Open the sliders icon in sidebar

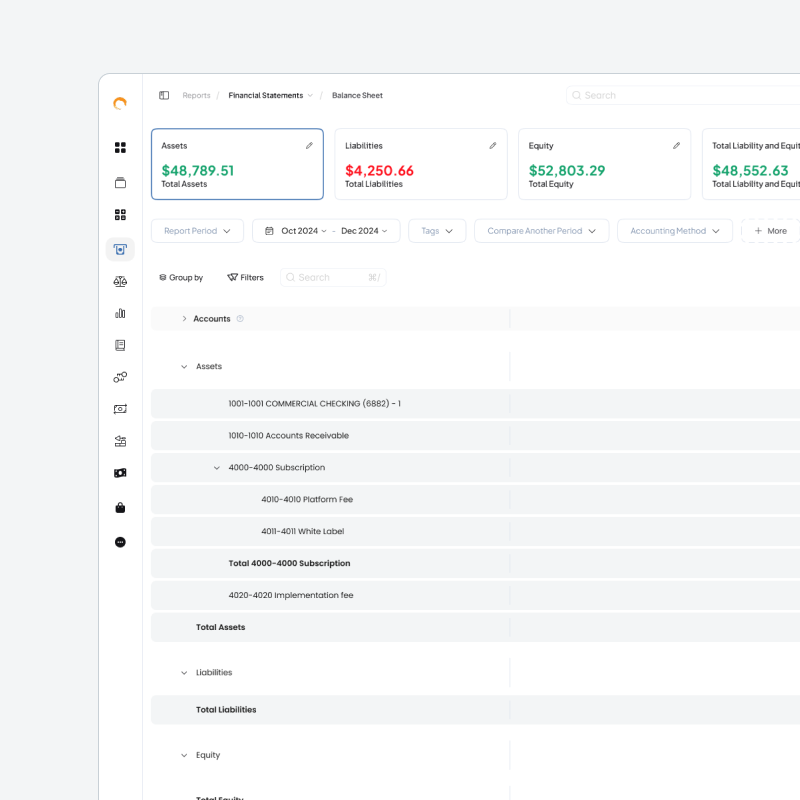pos(120,441)
